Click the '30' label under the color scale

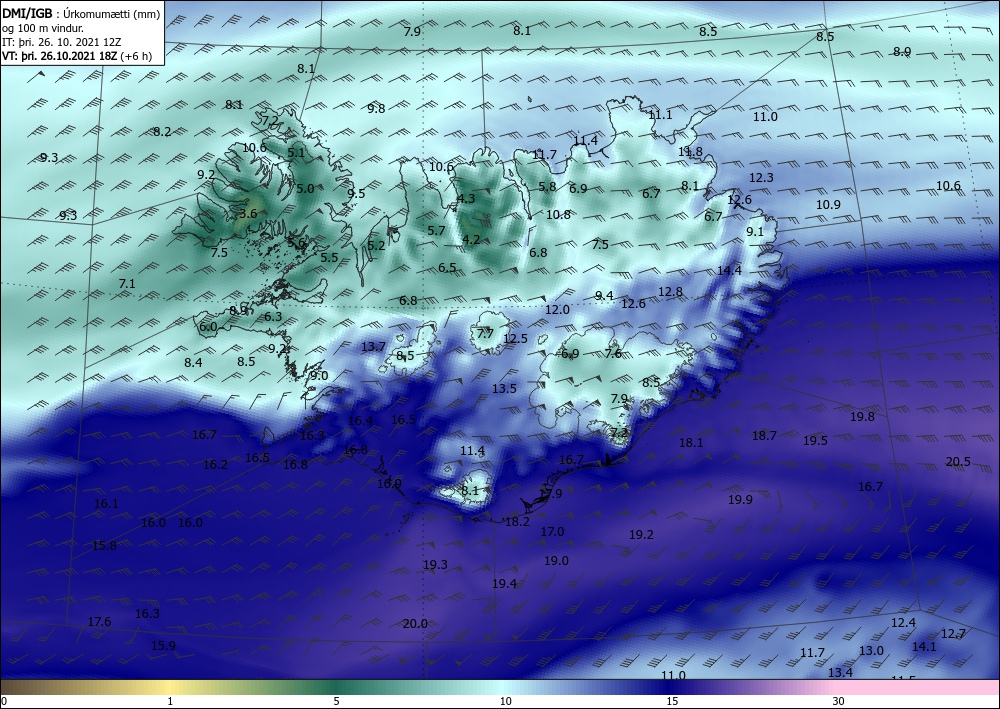(839, 701)
